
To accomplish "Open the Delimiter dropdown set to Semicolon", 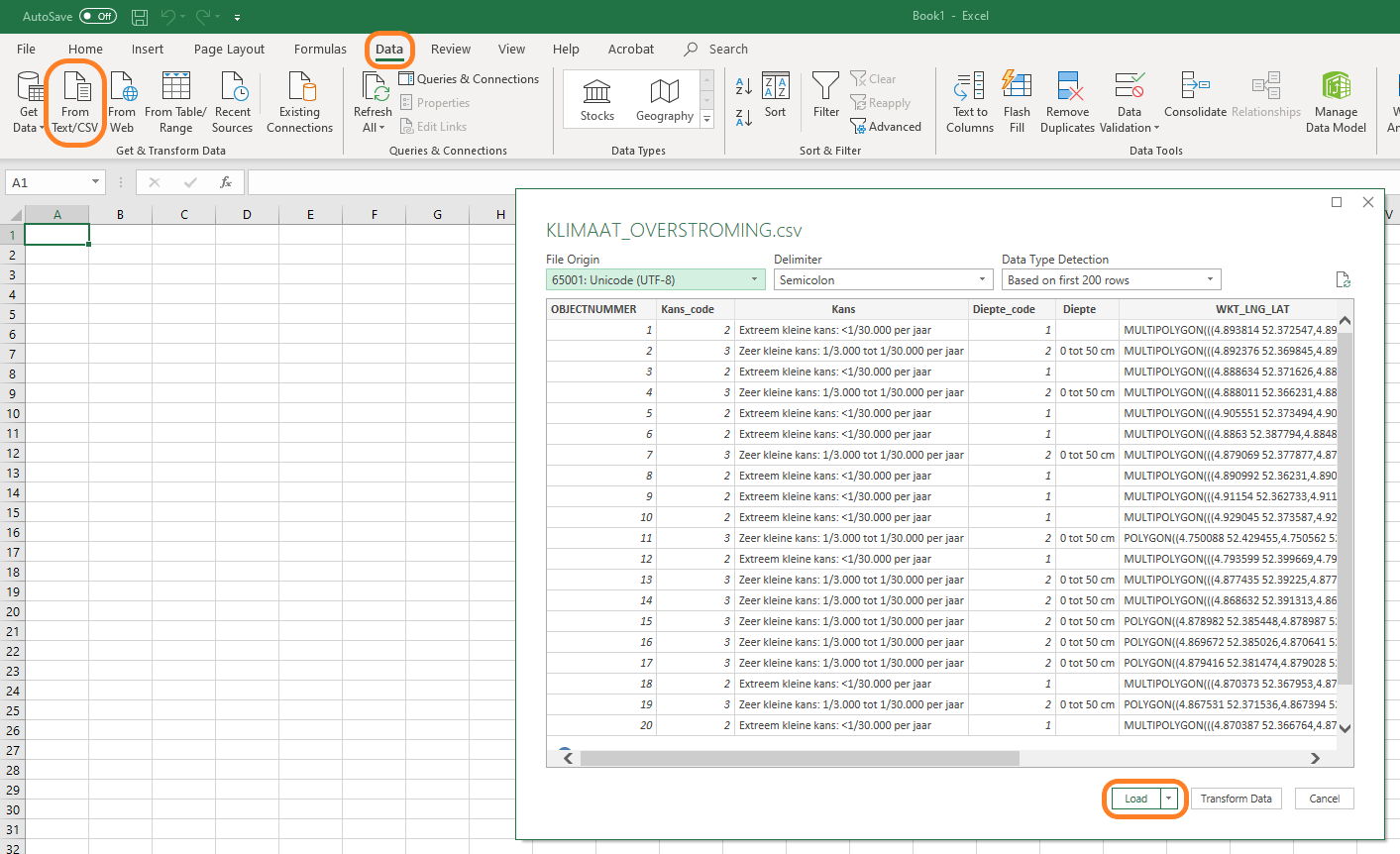I will tap(882, 278).
